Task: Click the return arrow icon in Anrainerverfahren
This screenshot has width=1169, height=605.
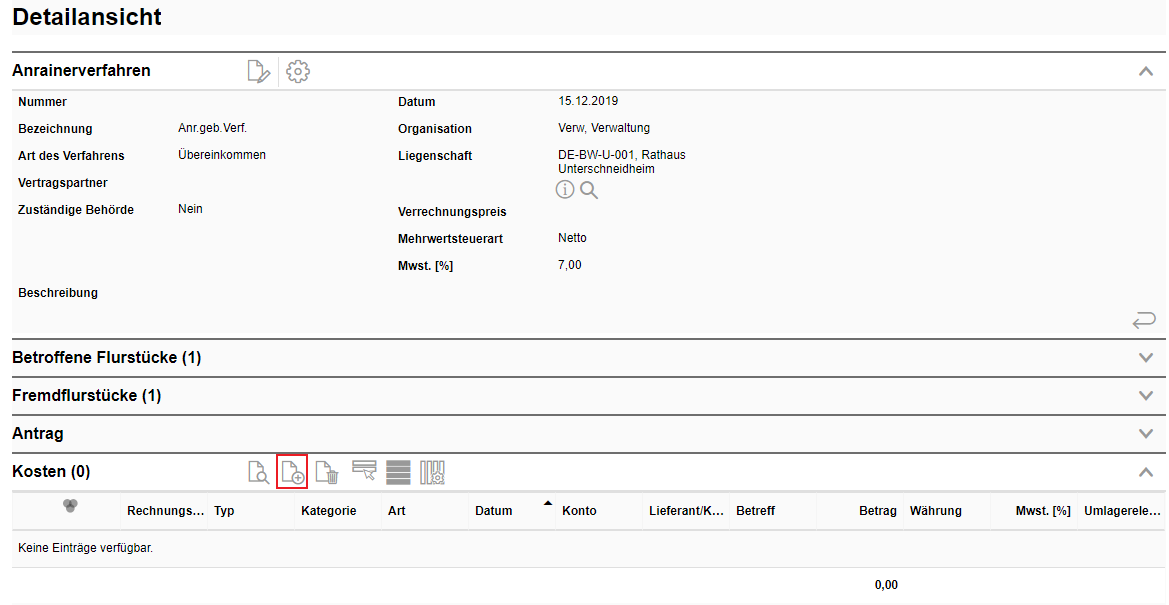Action: (x=1144, y=320)
